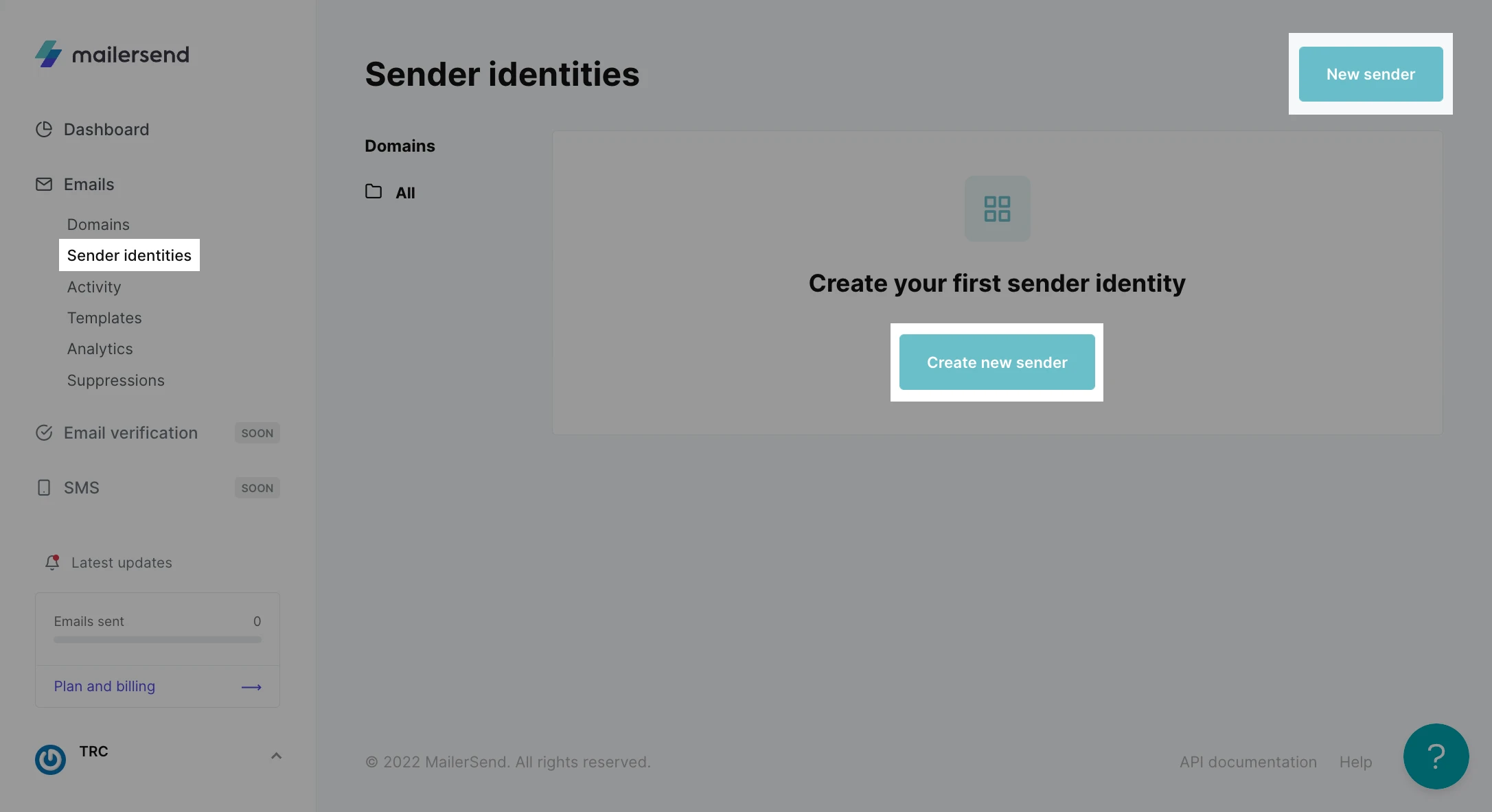Click the Latest updates bell icon
This screenshot has width=1492, height=812.
52,563
